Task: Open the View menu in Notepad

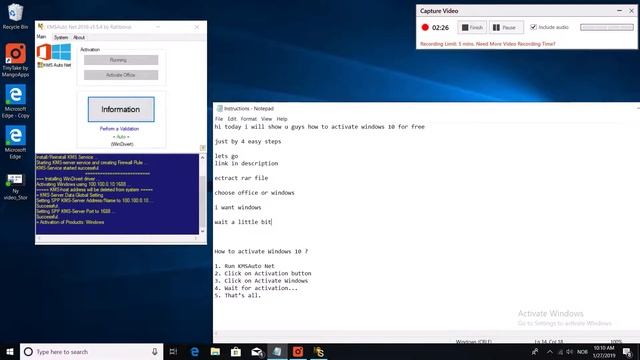Action: pyautogui.click(x=266, y=119)
